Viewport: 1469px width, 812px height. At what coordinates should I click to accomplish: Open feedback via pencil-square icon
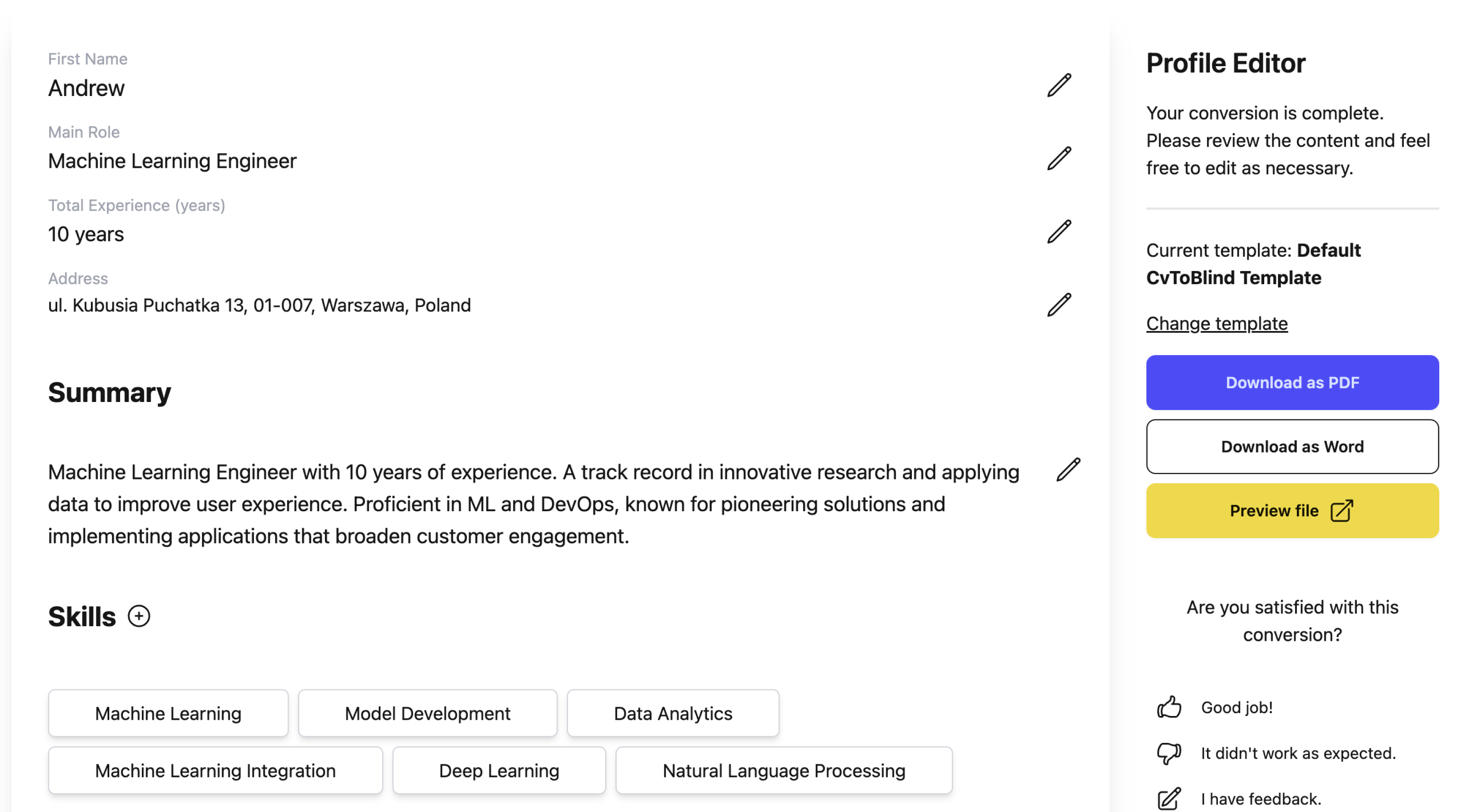(x=1169, y=799)
